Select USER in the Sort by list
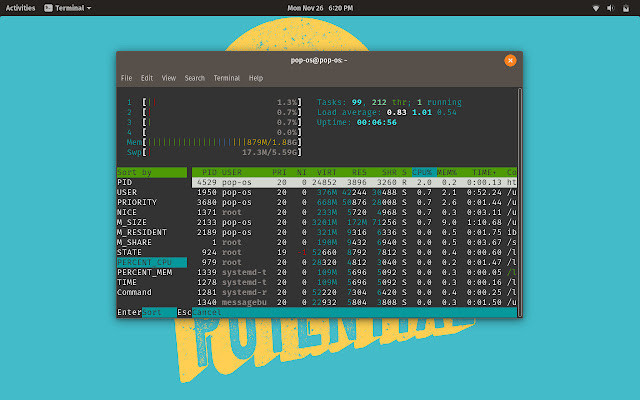 (152, 192)
